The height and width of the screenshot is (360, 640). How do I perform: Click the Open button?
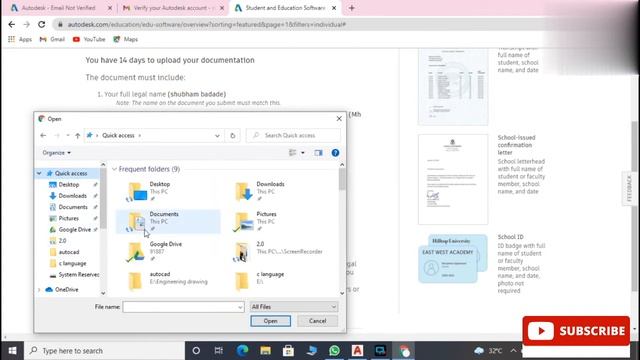tap(271, 321)
